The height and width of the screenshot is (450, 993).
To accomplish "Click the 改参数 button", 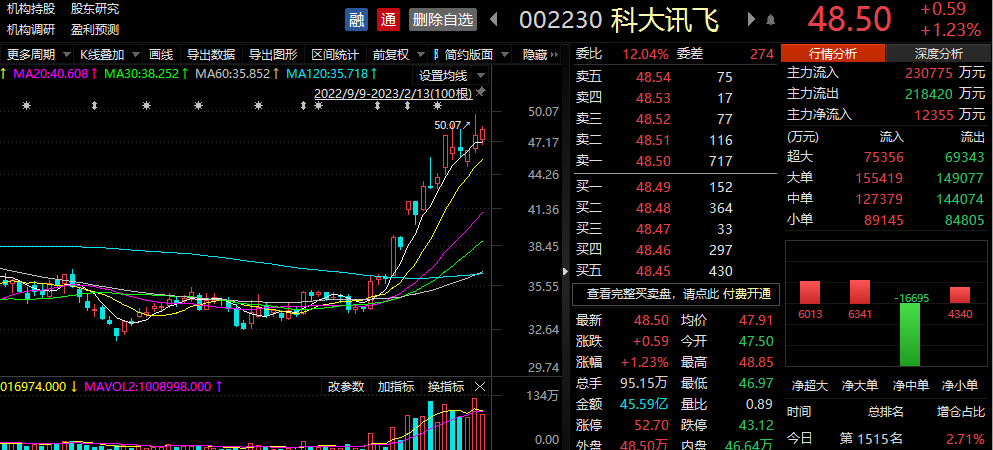I will [346, 387].
